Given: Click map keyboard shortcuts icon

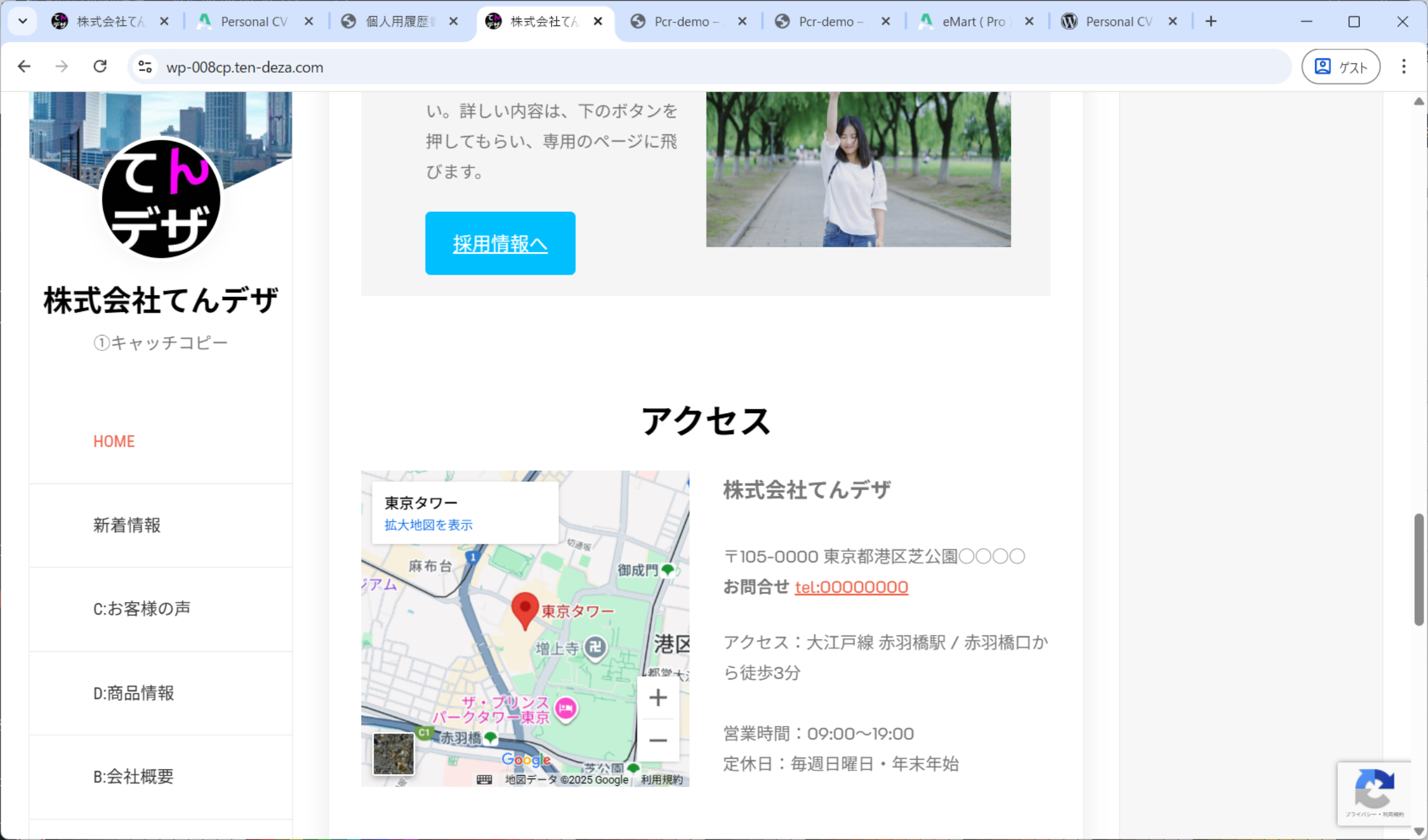Looking at the screenshot, I should [x=484, y=779].
